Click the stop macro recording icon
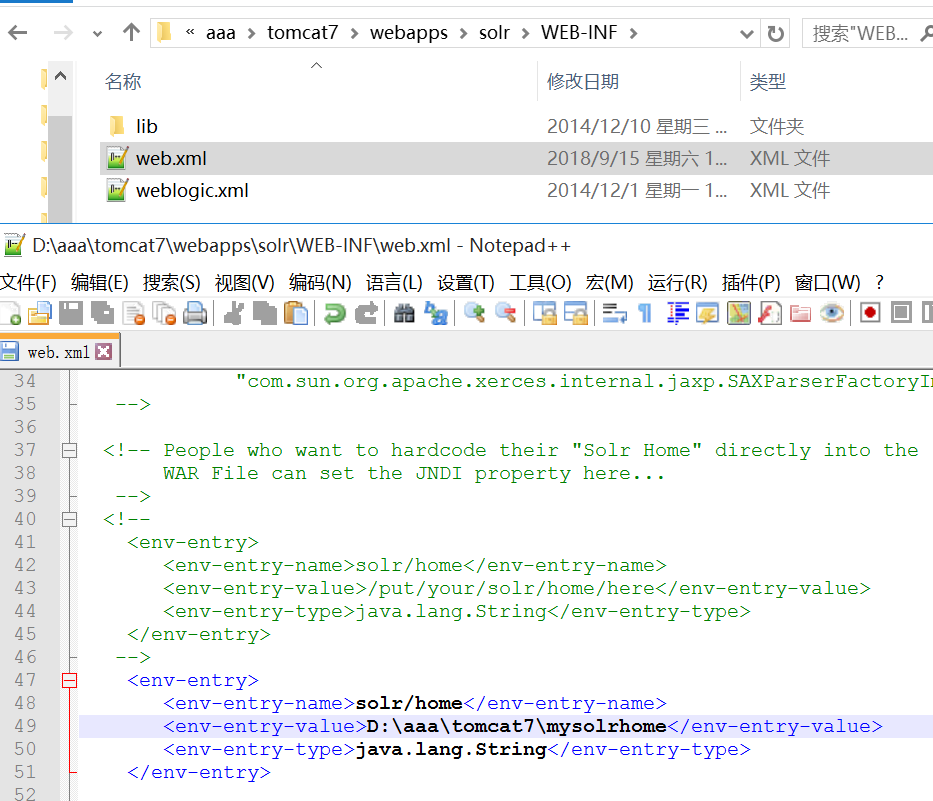The width and height of the screenshot is (933, 801). pyautogui.click(x=901, y=313)
